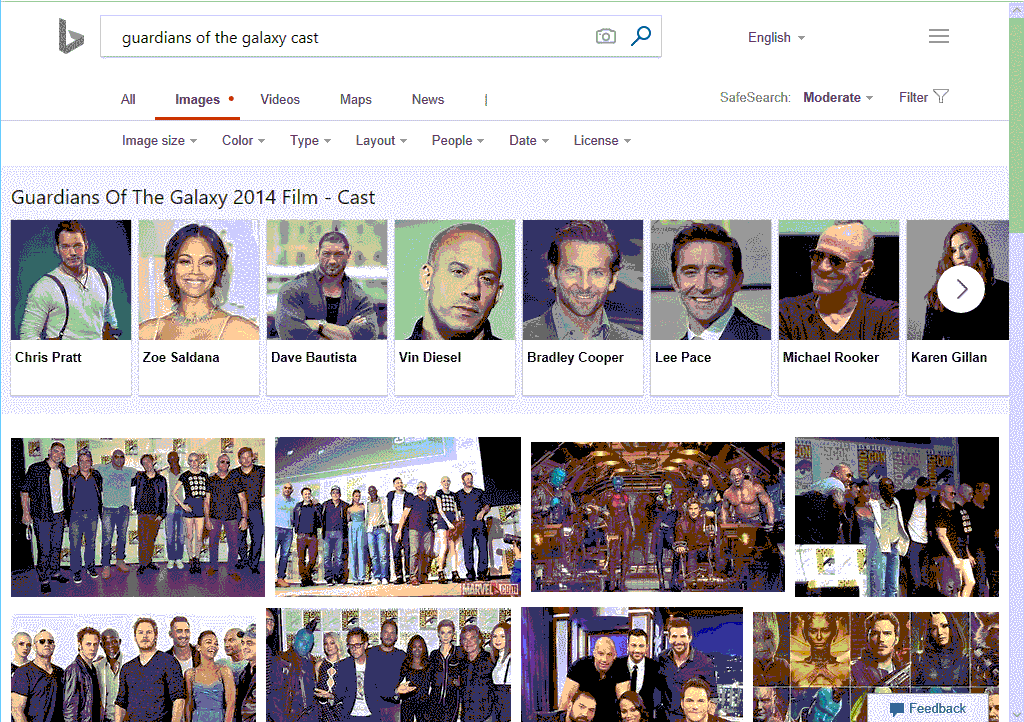Expand the People filter
Viewport: 1024px width, 722px height.
coord(457,140)
